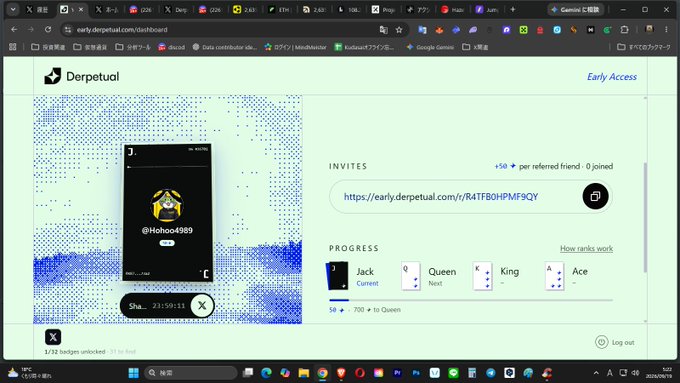Share the card on X from the share pill
The image size is (680, 383).
coord(202,305)
